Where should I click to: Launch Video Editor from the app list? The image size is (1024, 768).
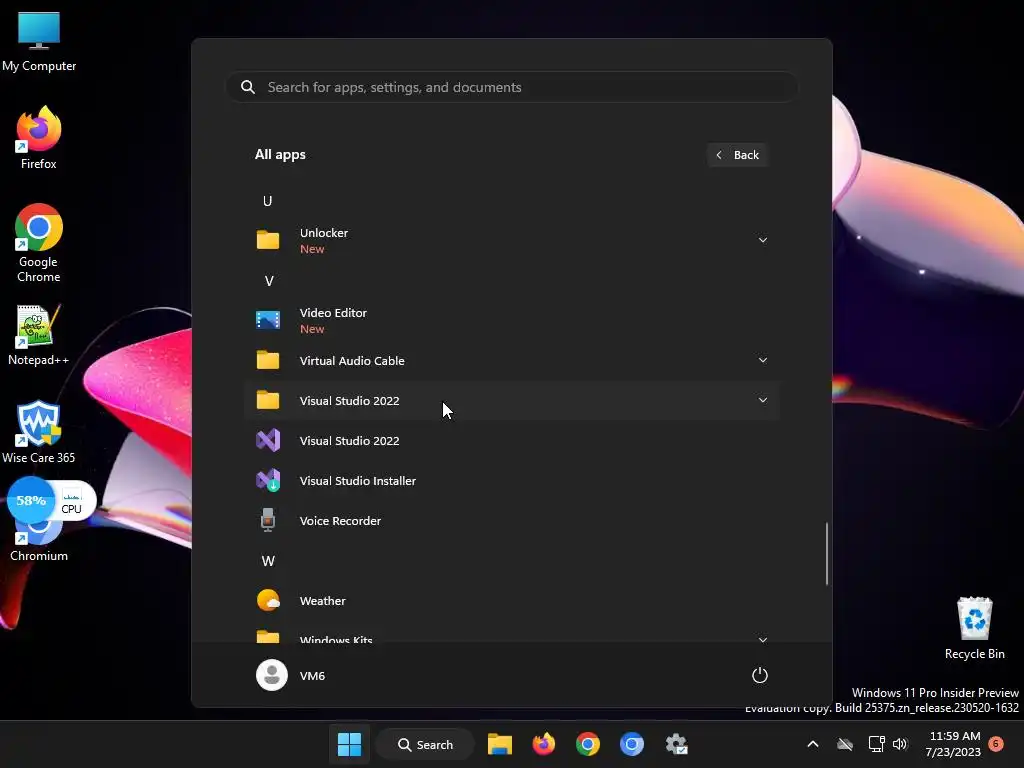(x=512, y=320)
